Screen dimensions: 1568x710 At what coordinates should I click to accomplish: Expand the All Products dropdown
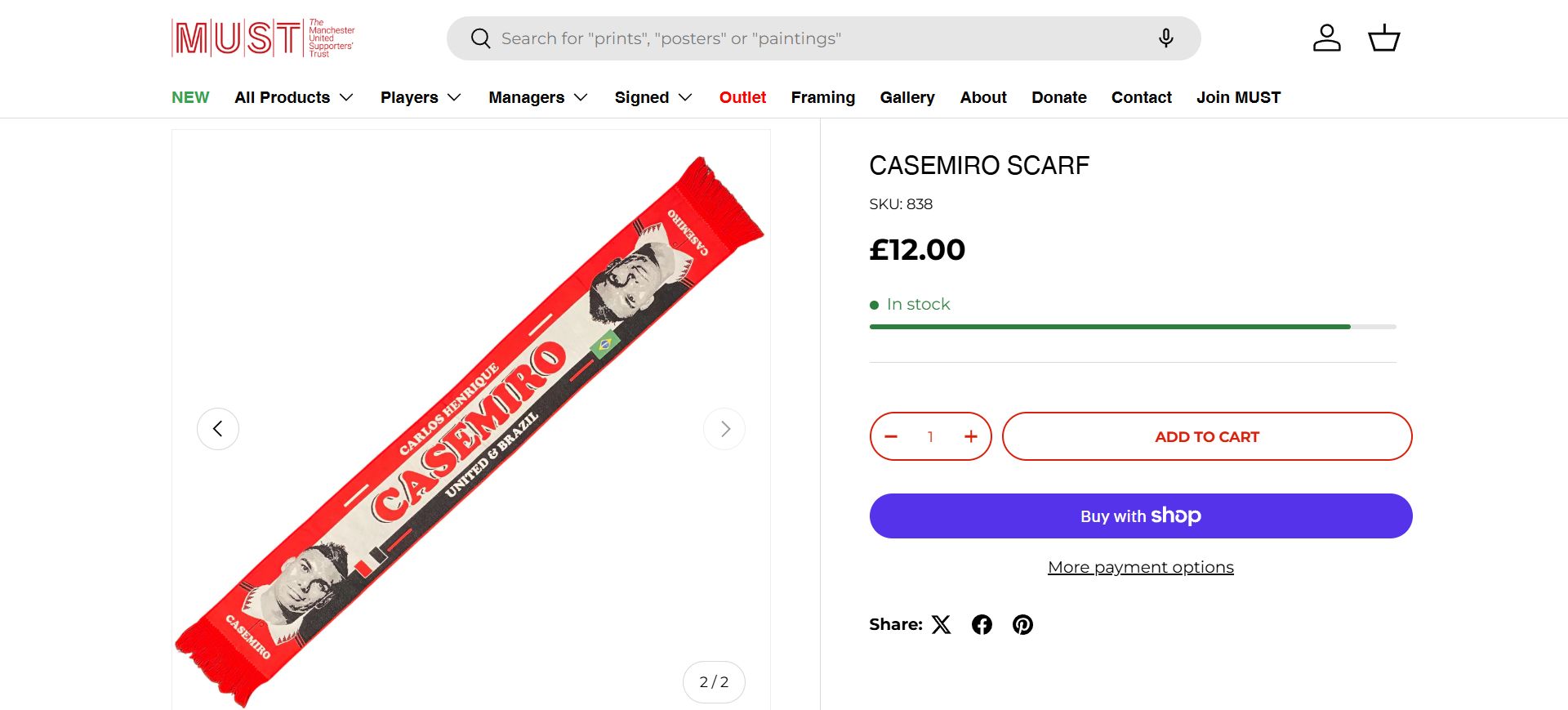pyautogui.click(x=294, y=98)
